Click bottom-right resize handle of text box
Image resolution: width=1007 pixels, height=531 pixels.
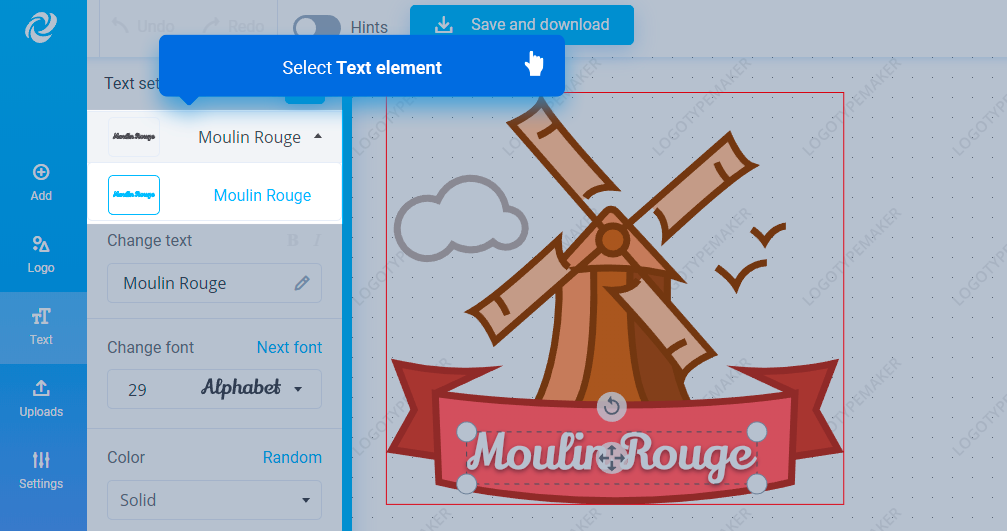point(757,483)
